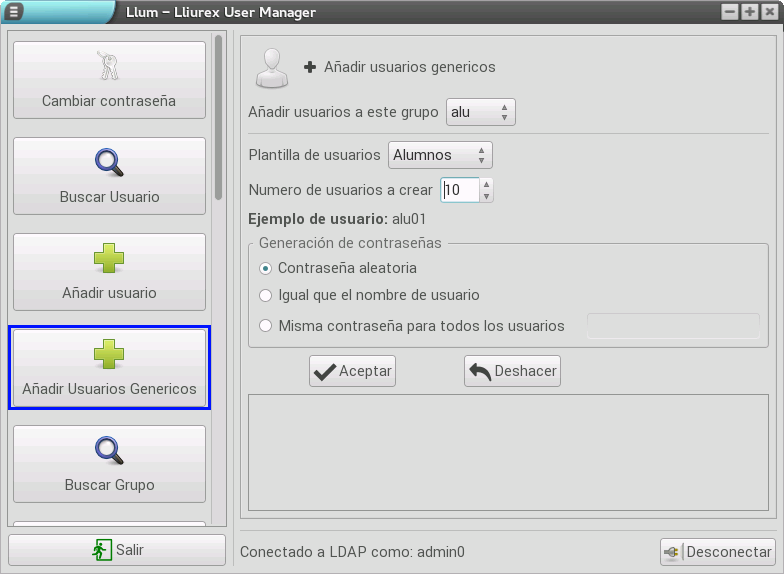Click the exit icon on the Salir button

pos(101,550)
